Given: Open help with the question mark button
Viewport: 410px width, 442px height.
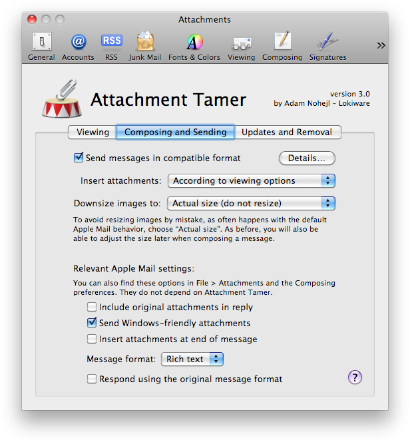Looking at the screenshot, I should tap(355, 377).
